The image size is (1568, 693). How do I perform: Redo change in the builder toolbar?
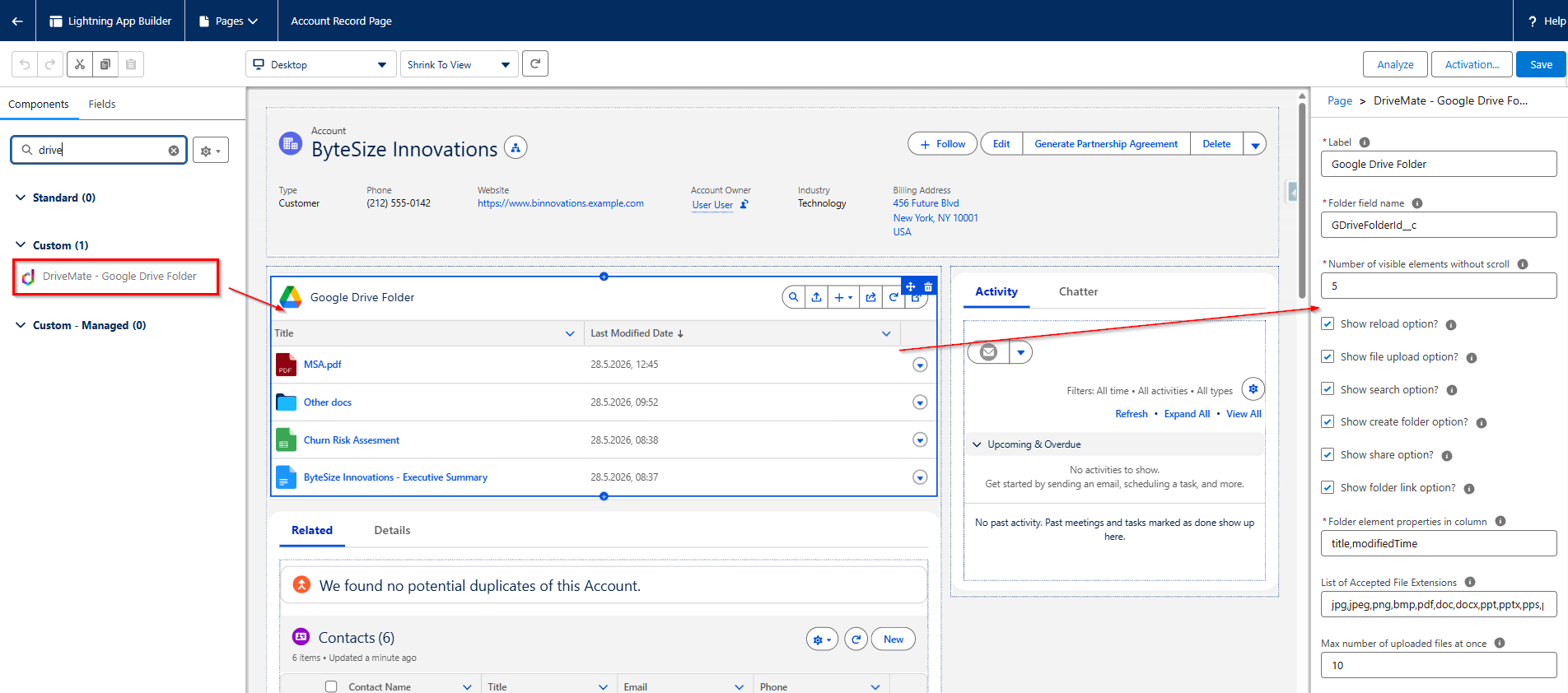pyautogui.click(x=50, y=64)
